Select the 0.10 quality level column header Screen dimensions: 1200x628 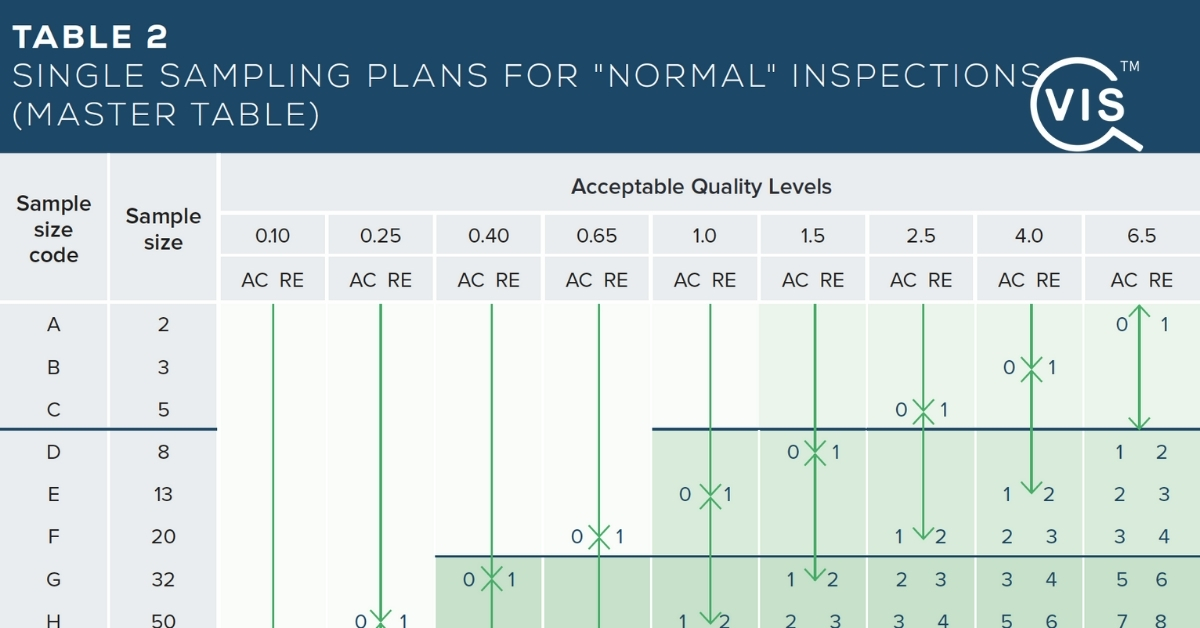click(272, 236)
